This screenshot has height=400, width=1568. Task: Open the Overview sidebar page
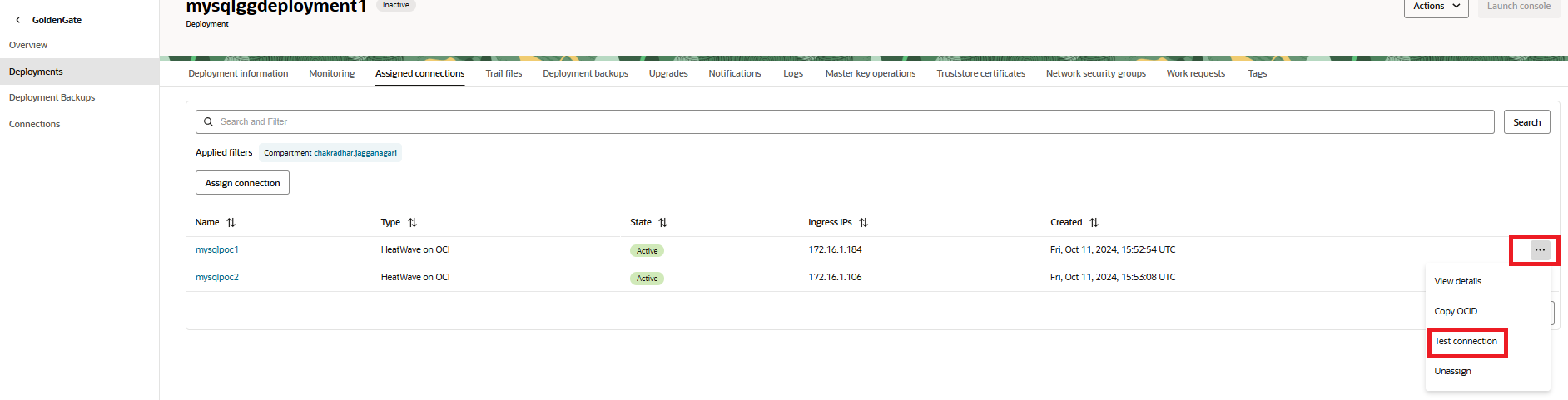tap(28, 45)
